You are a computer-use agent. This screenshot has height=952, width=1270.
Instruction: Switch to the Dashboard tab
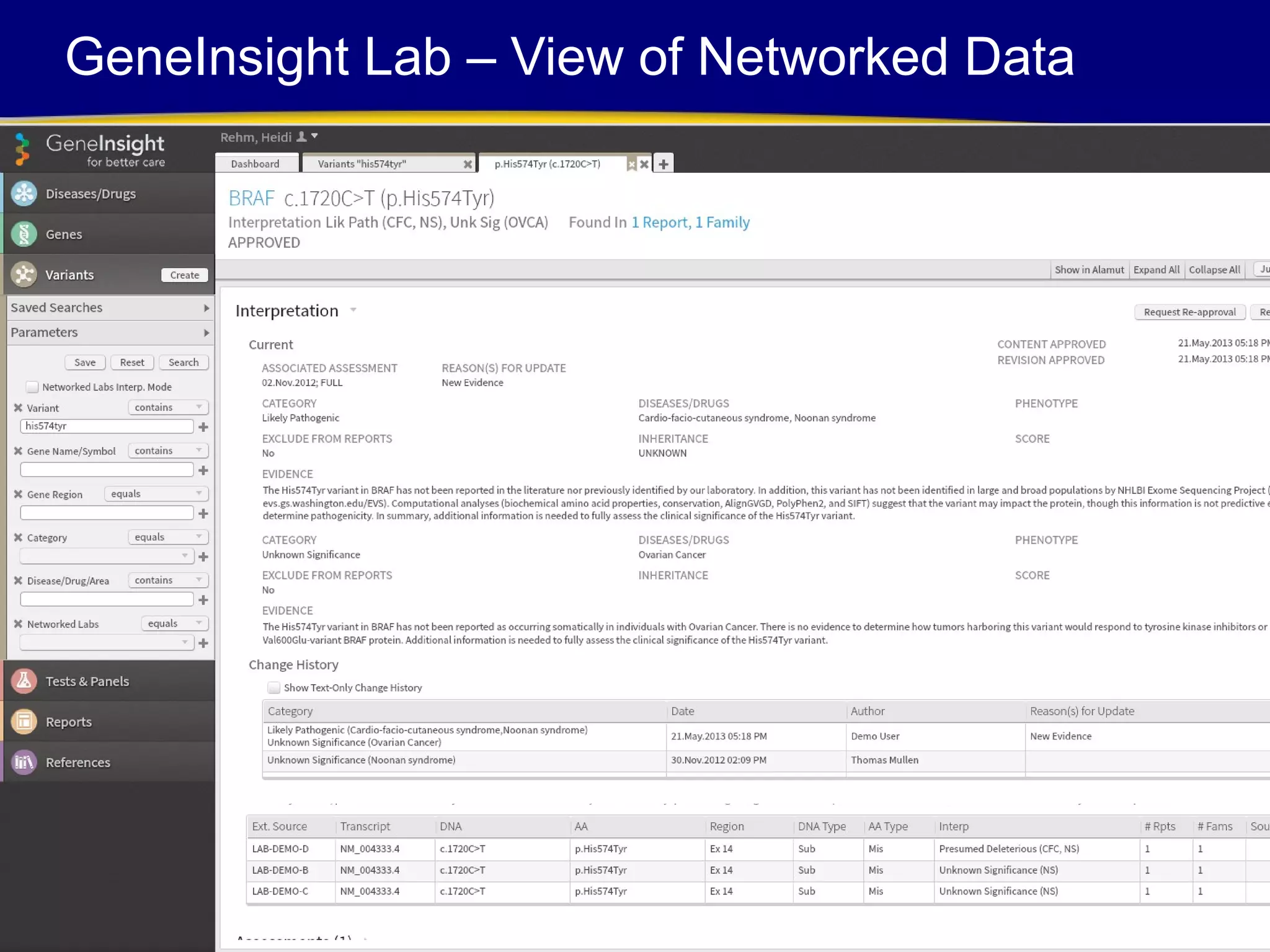click(x=255, y=164)
